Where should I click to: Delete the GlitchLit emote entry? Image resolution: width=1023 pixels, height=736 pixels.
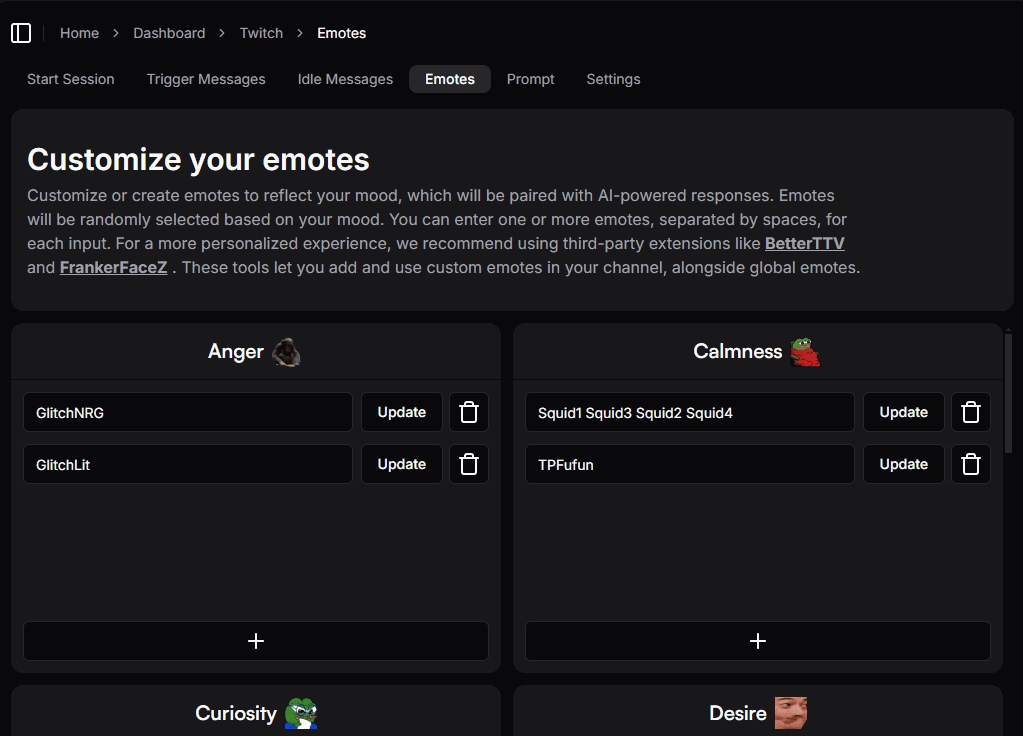[468, 465]
